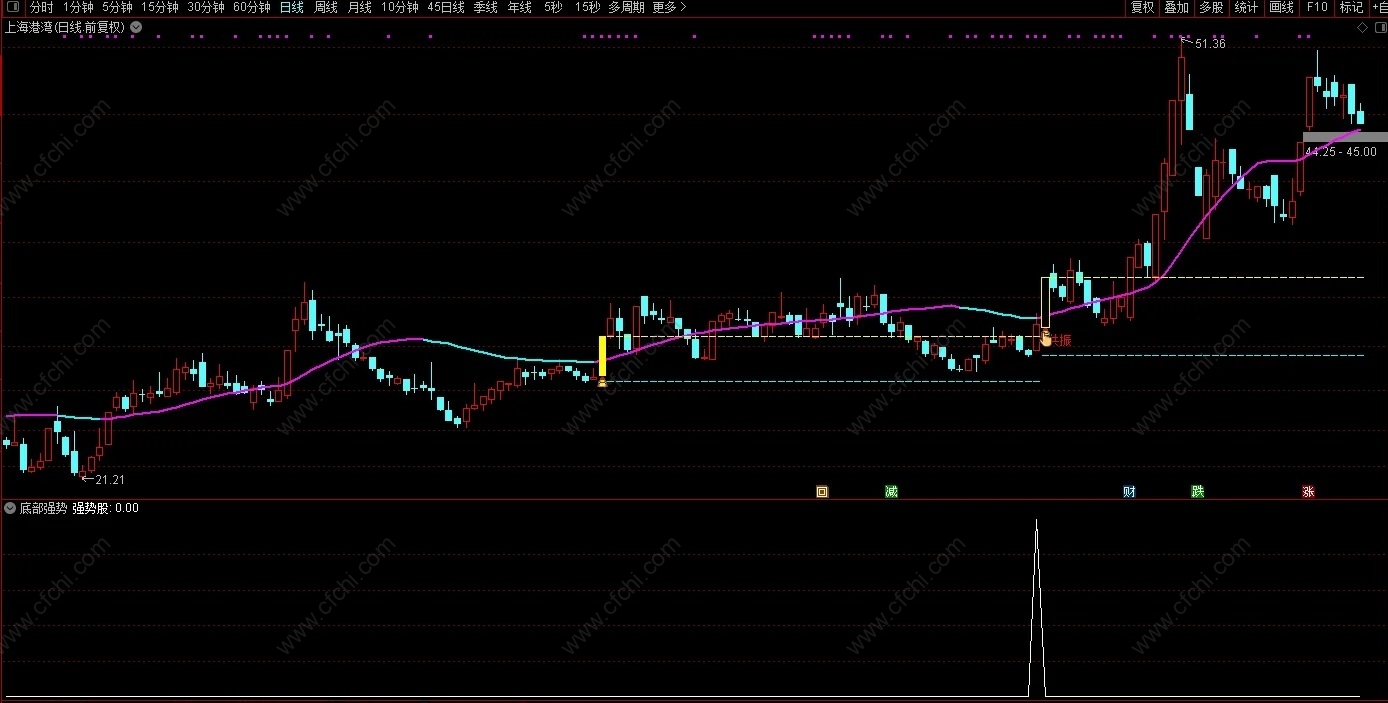Select the 1分钟 period
The image size is (1388, 703).
[x=78, y=7]
